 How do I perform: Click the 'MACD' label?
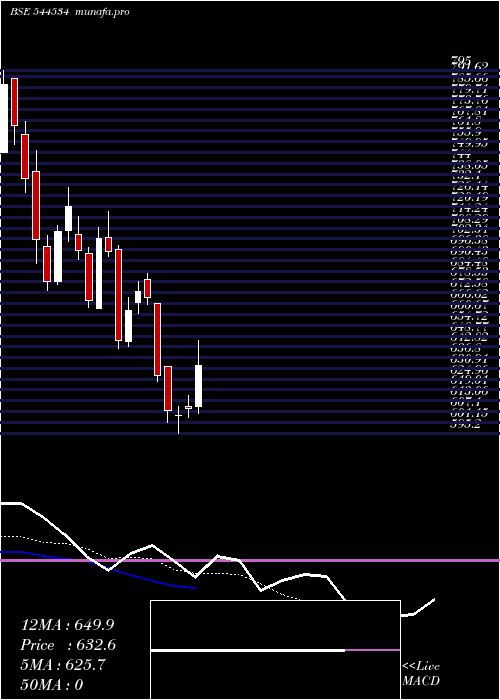coord(421,681)
